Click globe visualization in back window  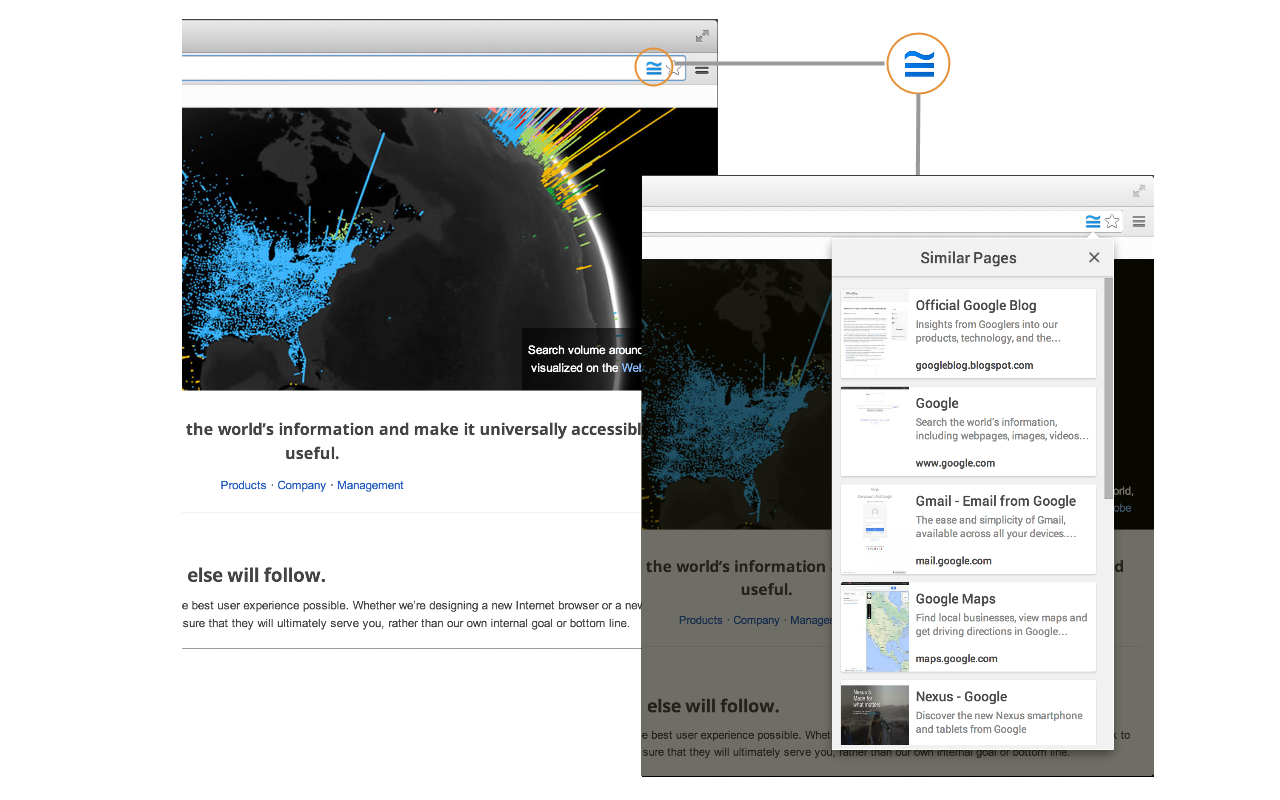(x=449, y=249)
